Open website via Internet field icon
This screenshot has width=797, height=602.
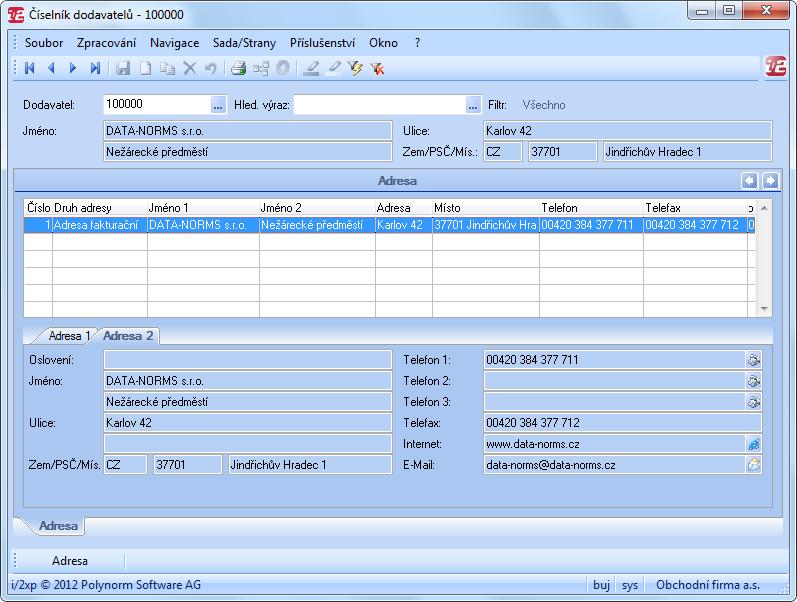[x=753, y=444]
